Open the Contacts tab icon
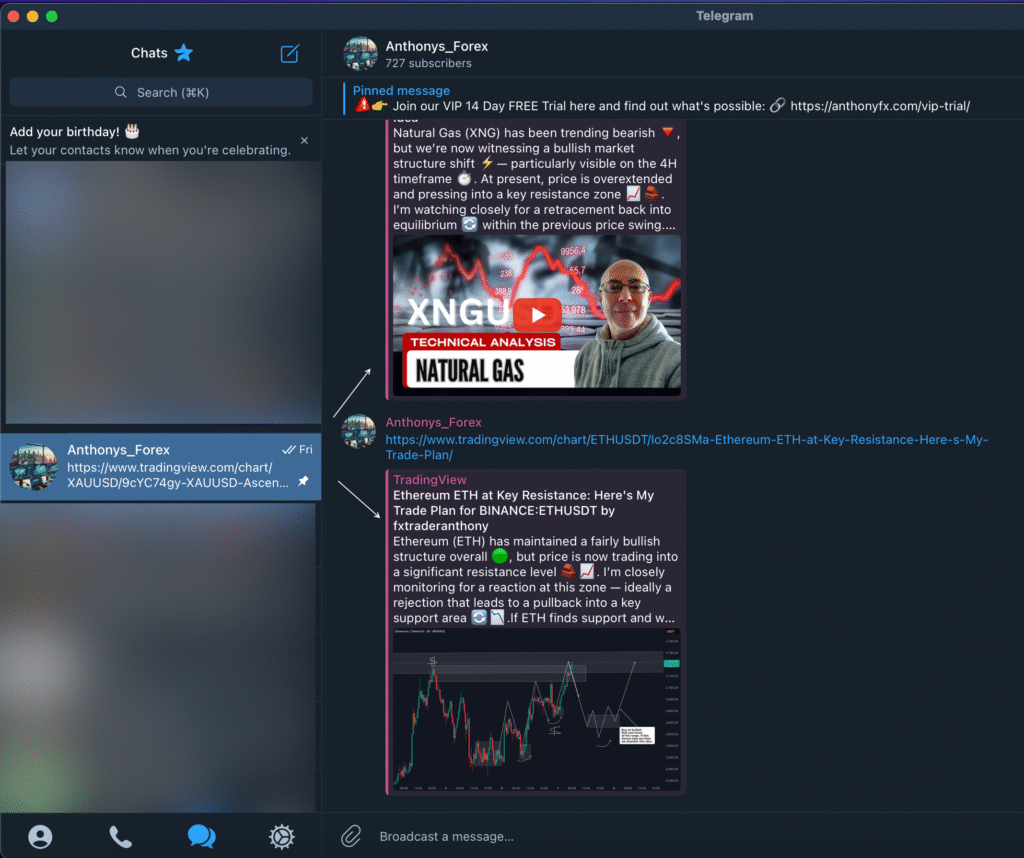 click(40, 836)
